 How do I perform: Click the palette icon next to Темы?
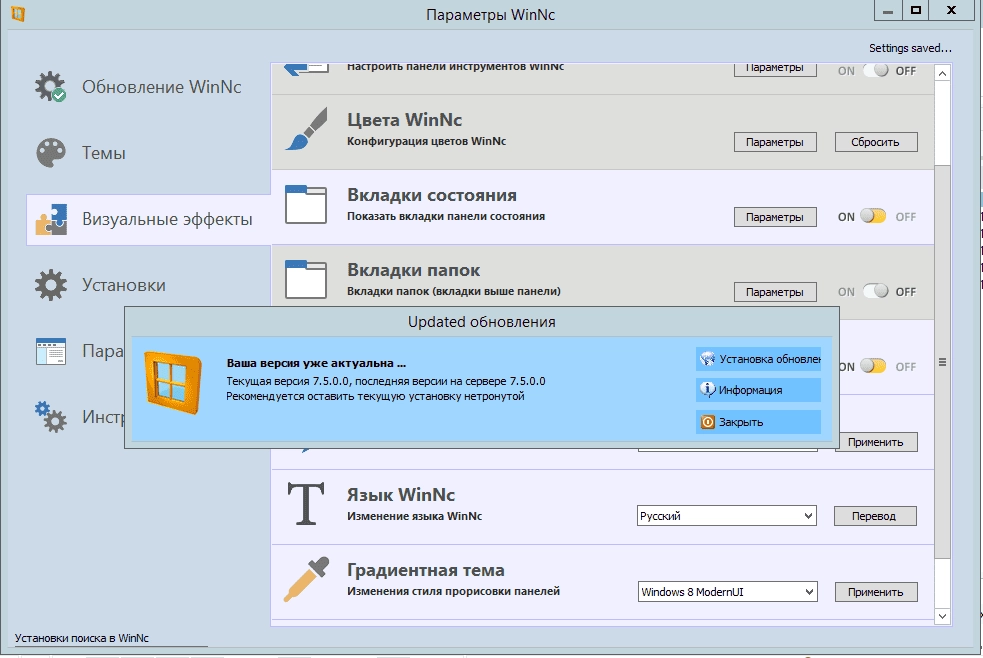click(x=50, y=153)
